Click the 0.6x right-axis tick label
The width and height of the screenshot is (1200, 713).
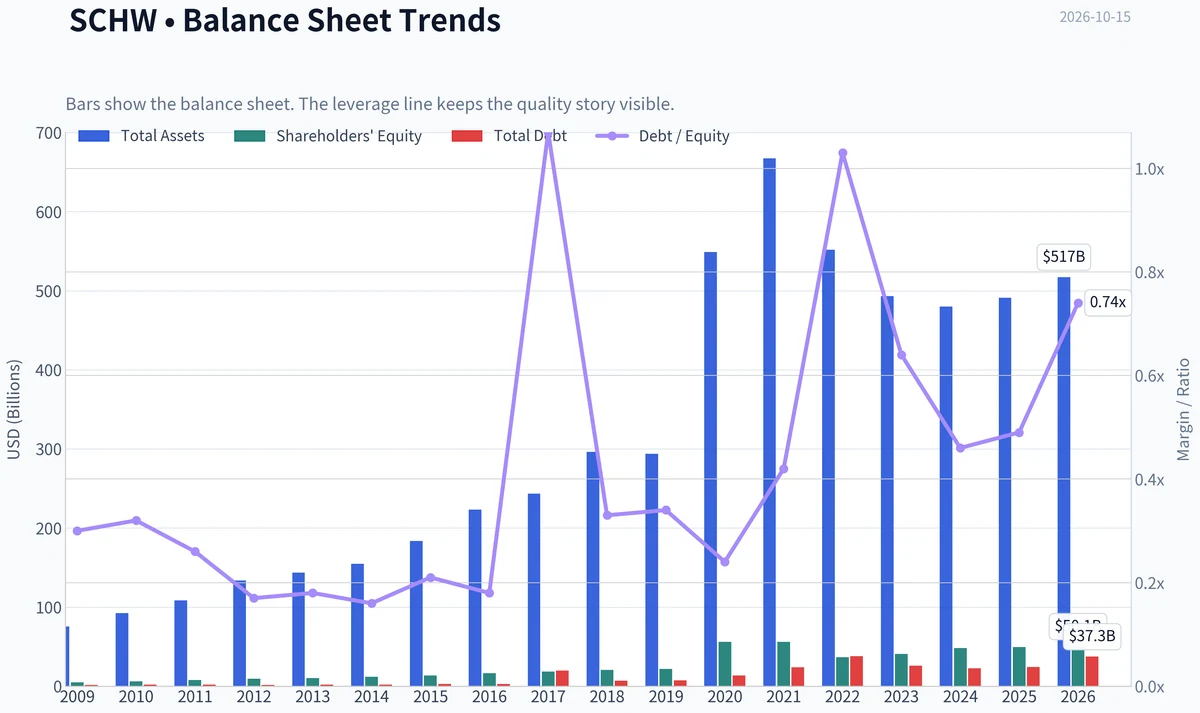click(x=1150, y=376)
